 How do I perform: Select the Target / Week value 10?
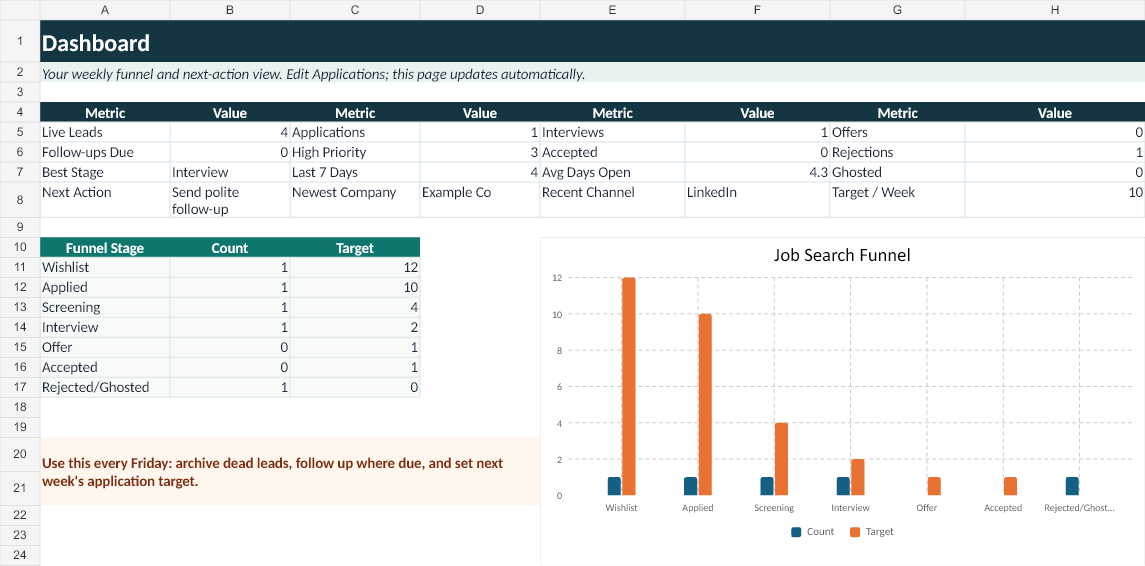click(1054, 199)
